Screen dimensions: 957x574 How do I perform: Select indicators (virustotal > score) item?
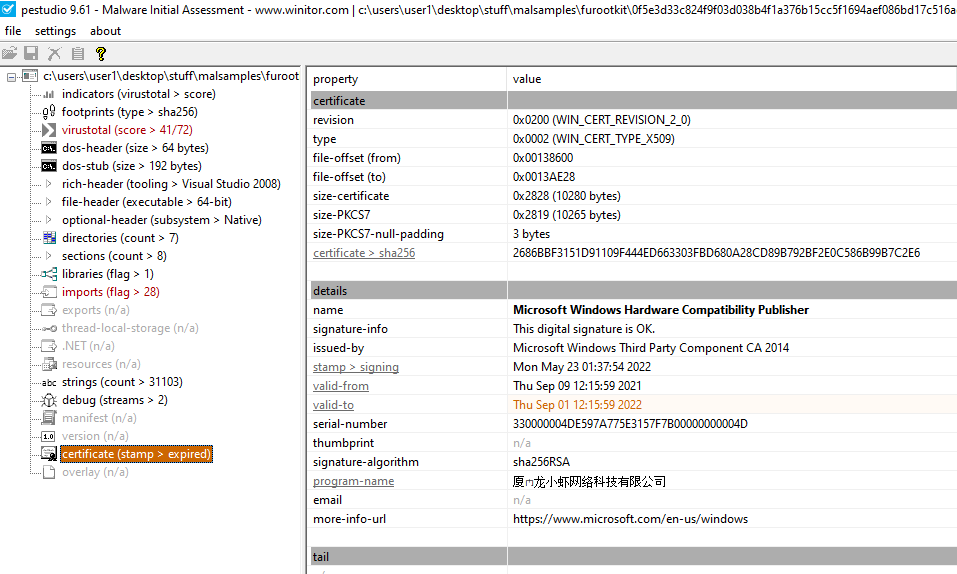[x=139, y=94]
